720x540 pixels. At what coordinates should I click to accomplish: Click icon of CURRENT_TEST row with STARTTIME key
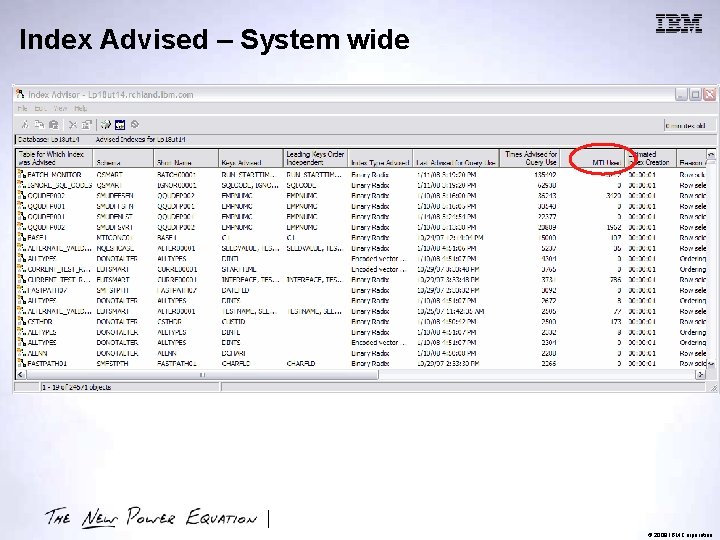point(22,269)
